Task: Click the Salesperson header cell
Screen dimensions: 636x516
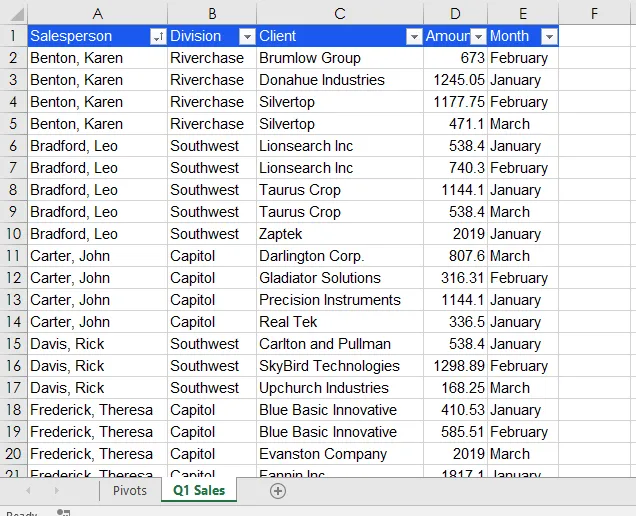Action: tap(97, 36)
